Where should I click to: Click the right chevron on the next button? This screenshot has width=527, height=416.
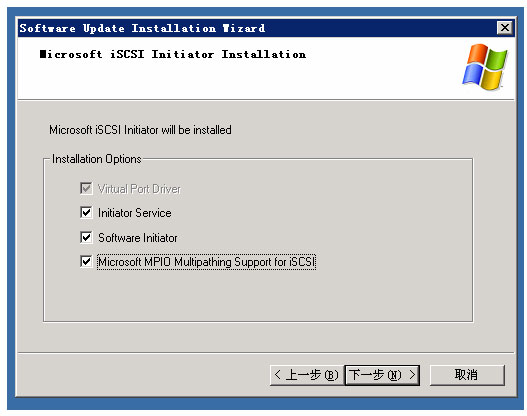click(412, 374)
